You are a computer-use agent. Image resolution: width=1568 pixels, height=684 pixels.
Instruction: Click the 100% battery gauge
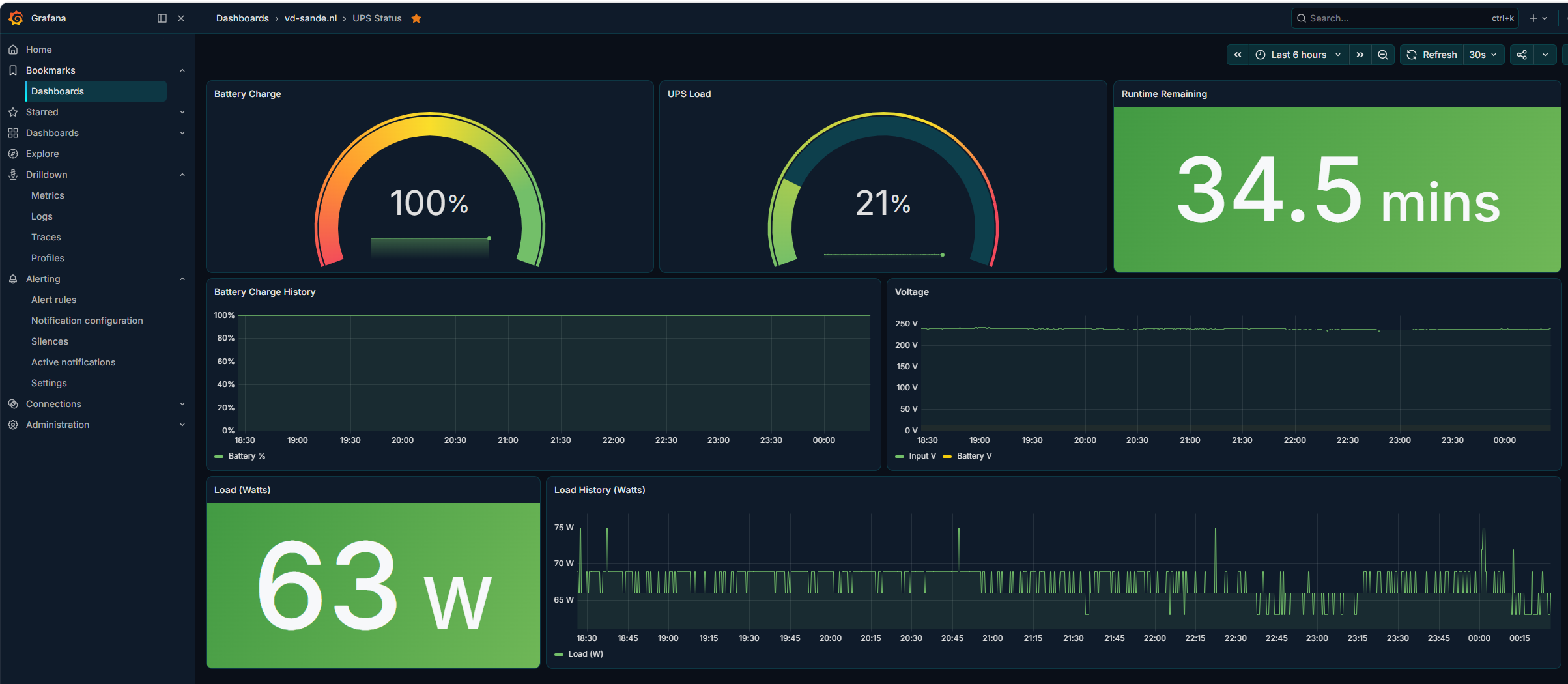429,190
